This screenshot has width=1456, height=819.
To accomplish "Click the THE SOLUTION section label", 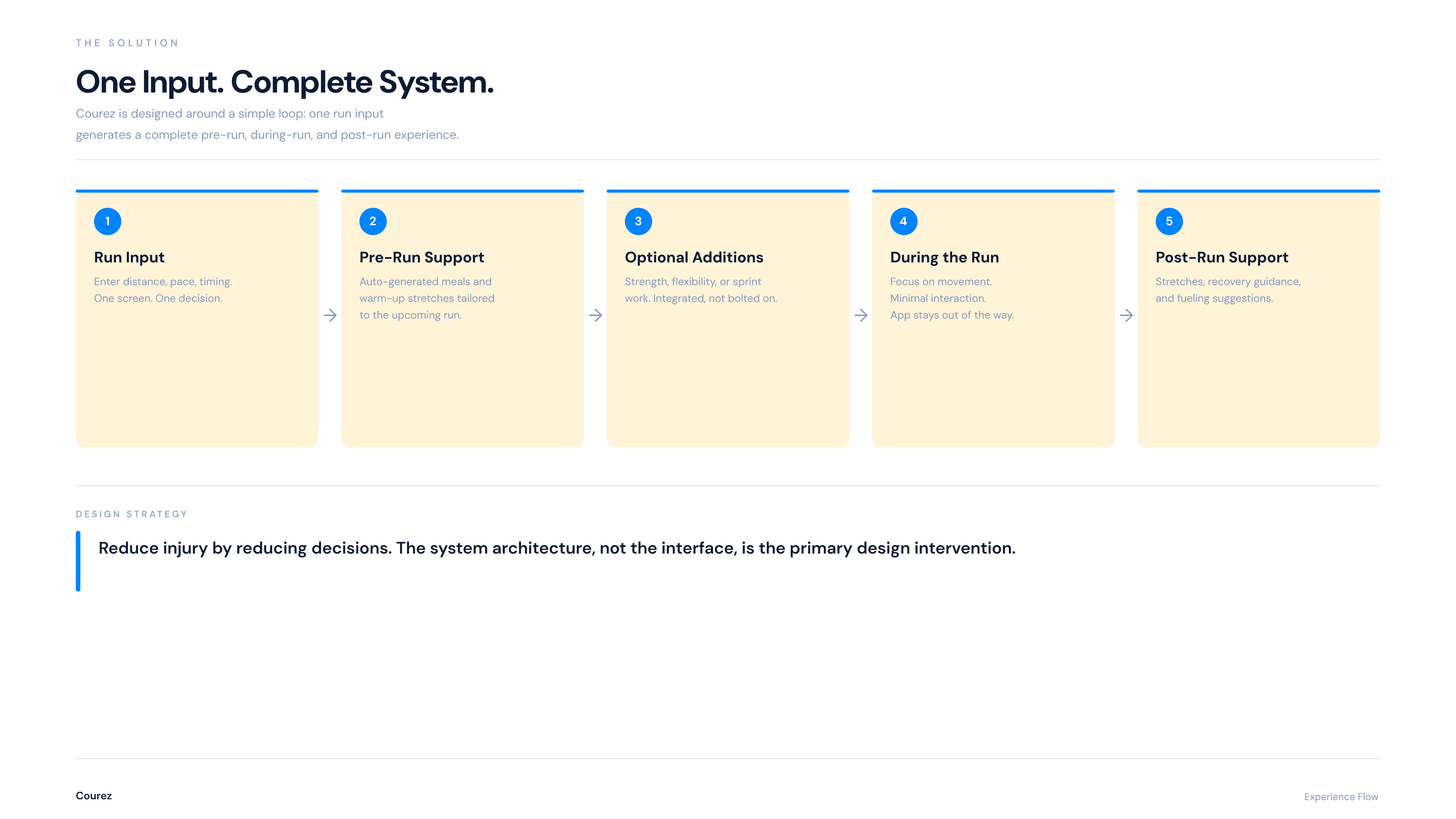I will point(127,43).
